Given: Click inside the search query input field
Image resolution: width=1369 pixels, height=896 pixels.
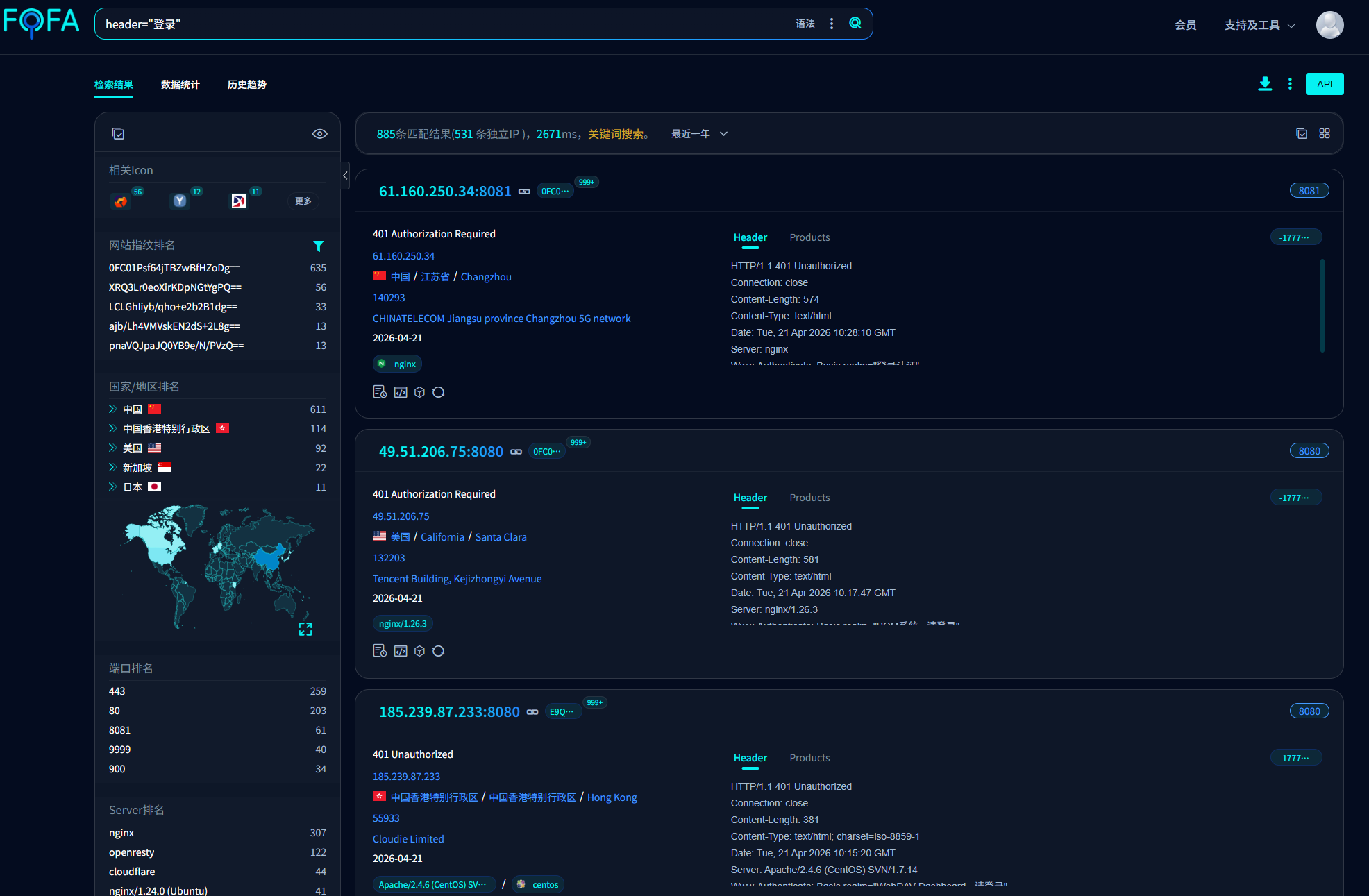Looking at the screenshot, I should pyautogui.click(x=444, y=24).
